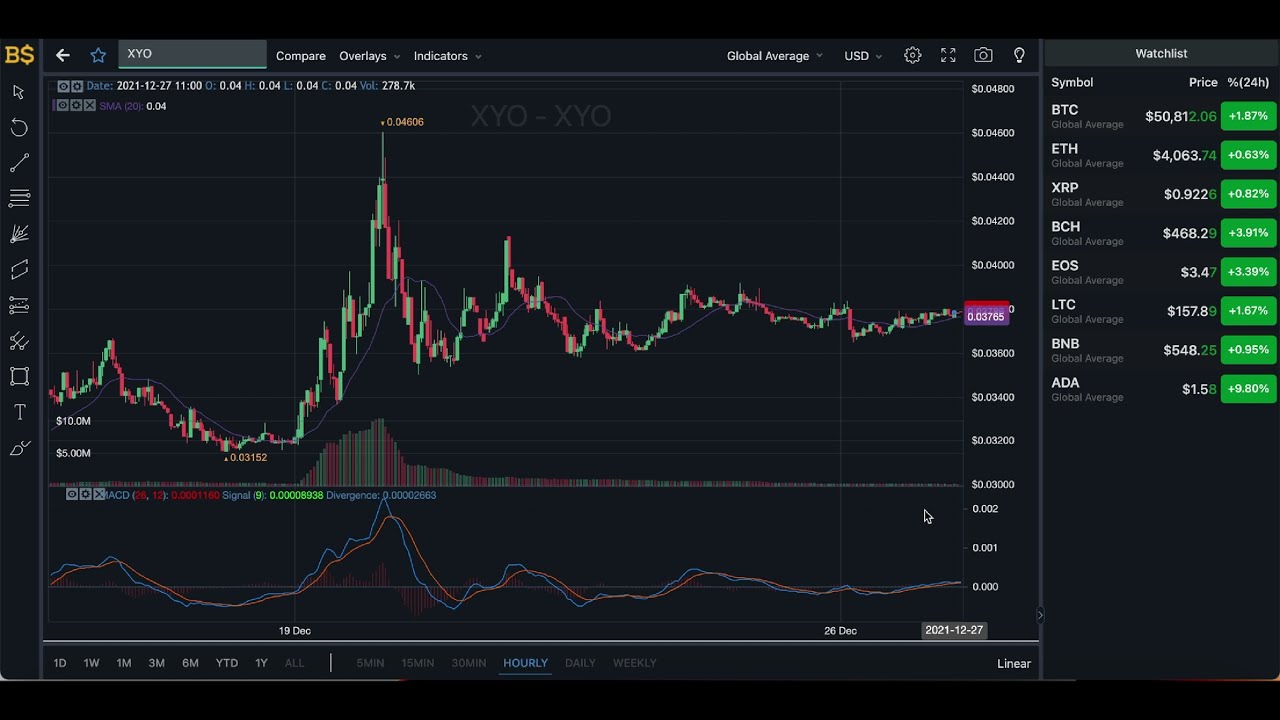Switch to 15MIN interval
This screenshot has height=720, width=1280.
point(417,663)
